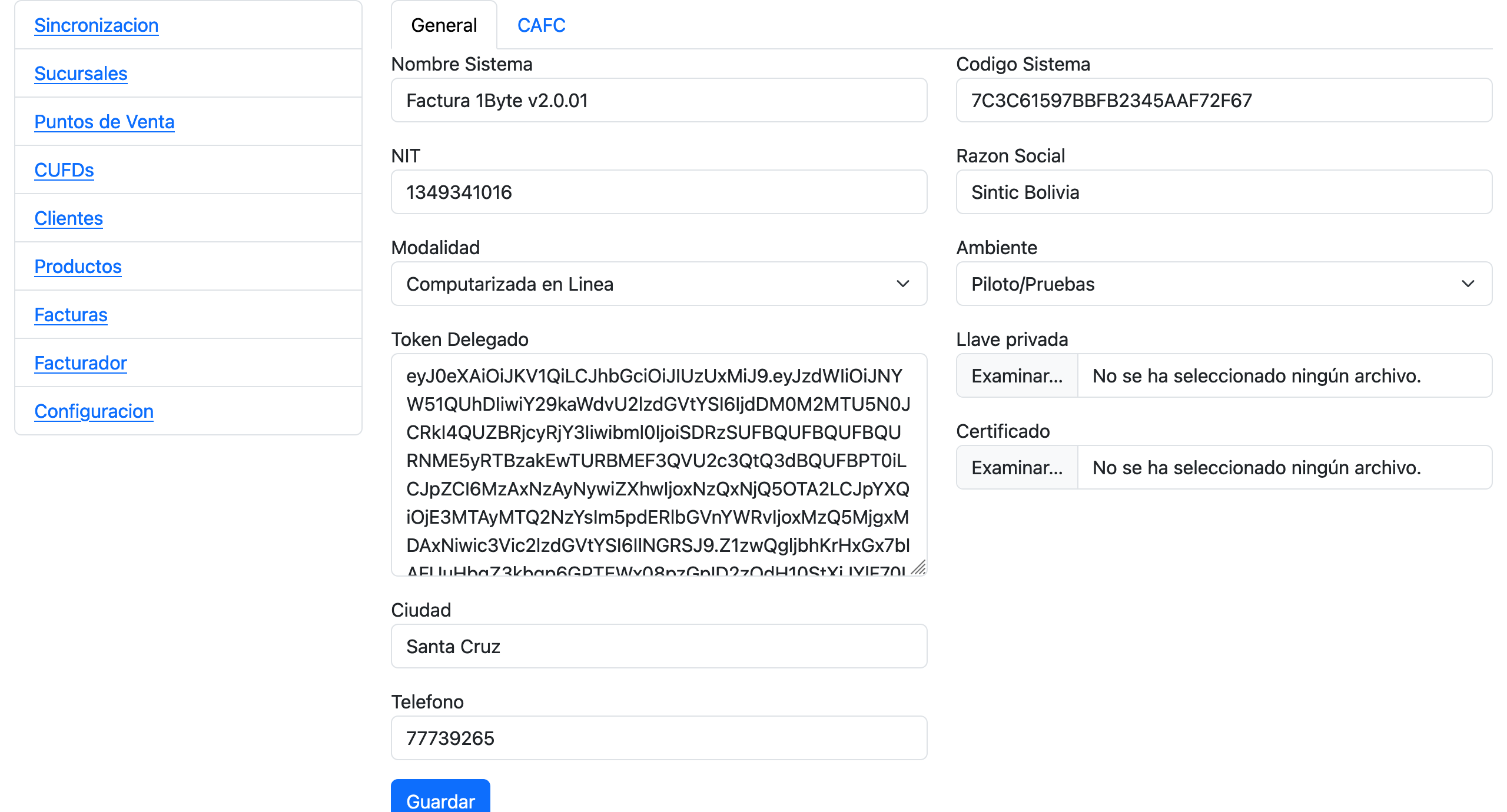Navigate to CUFDs
This screenshot has width=1507, height=812.
64,170
